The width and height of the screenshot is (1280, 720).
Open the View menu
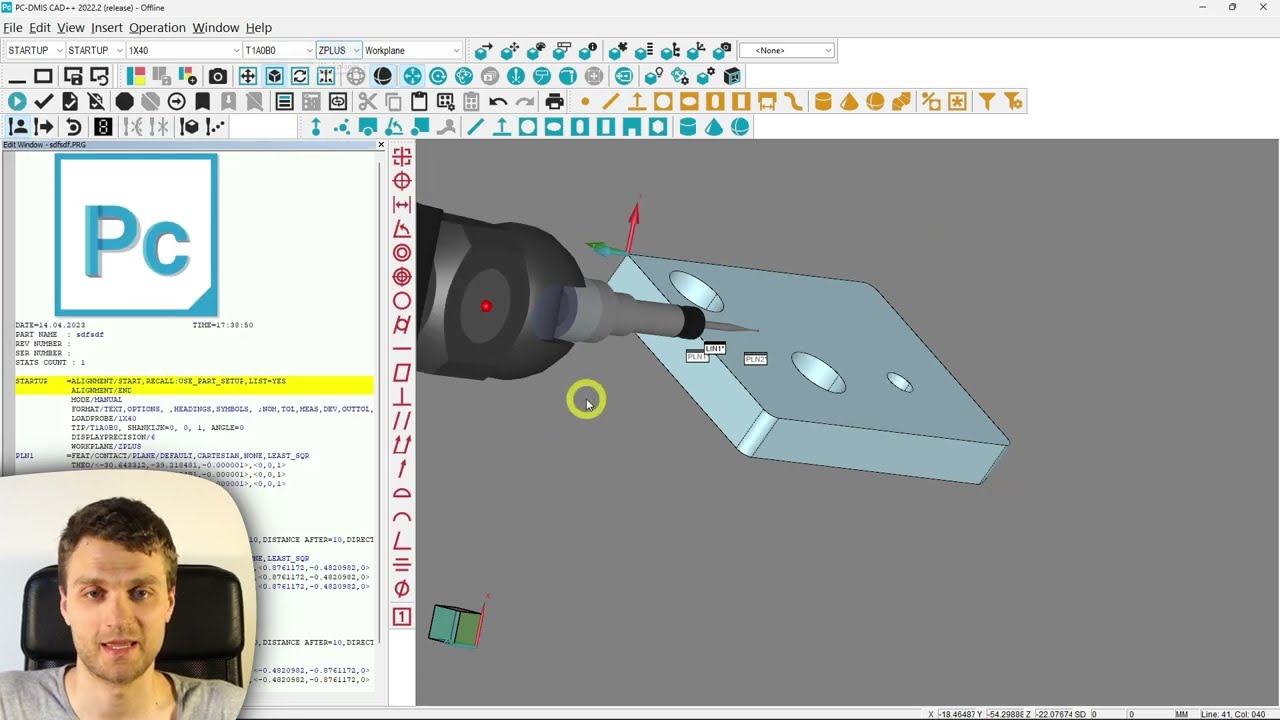[71, 28]
